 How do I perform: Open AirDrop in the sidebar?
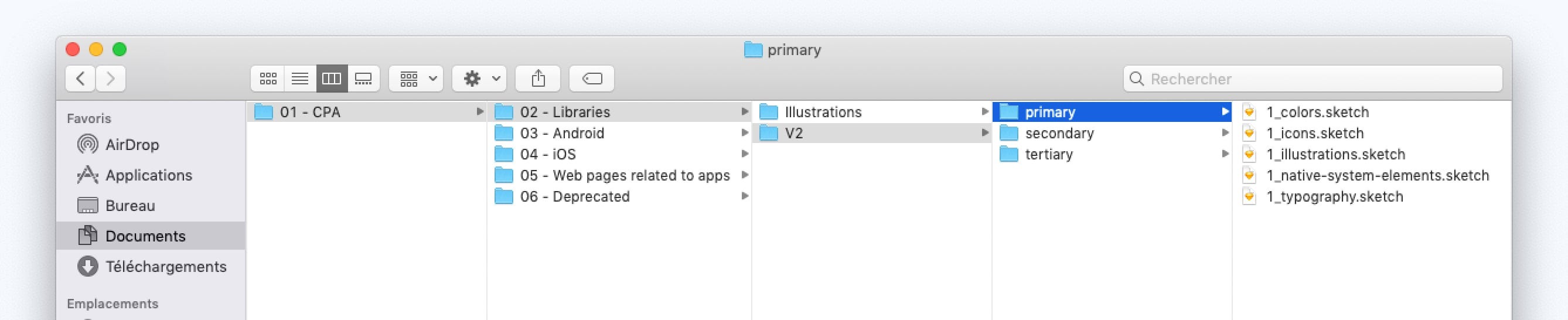[x=151, y=145]
